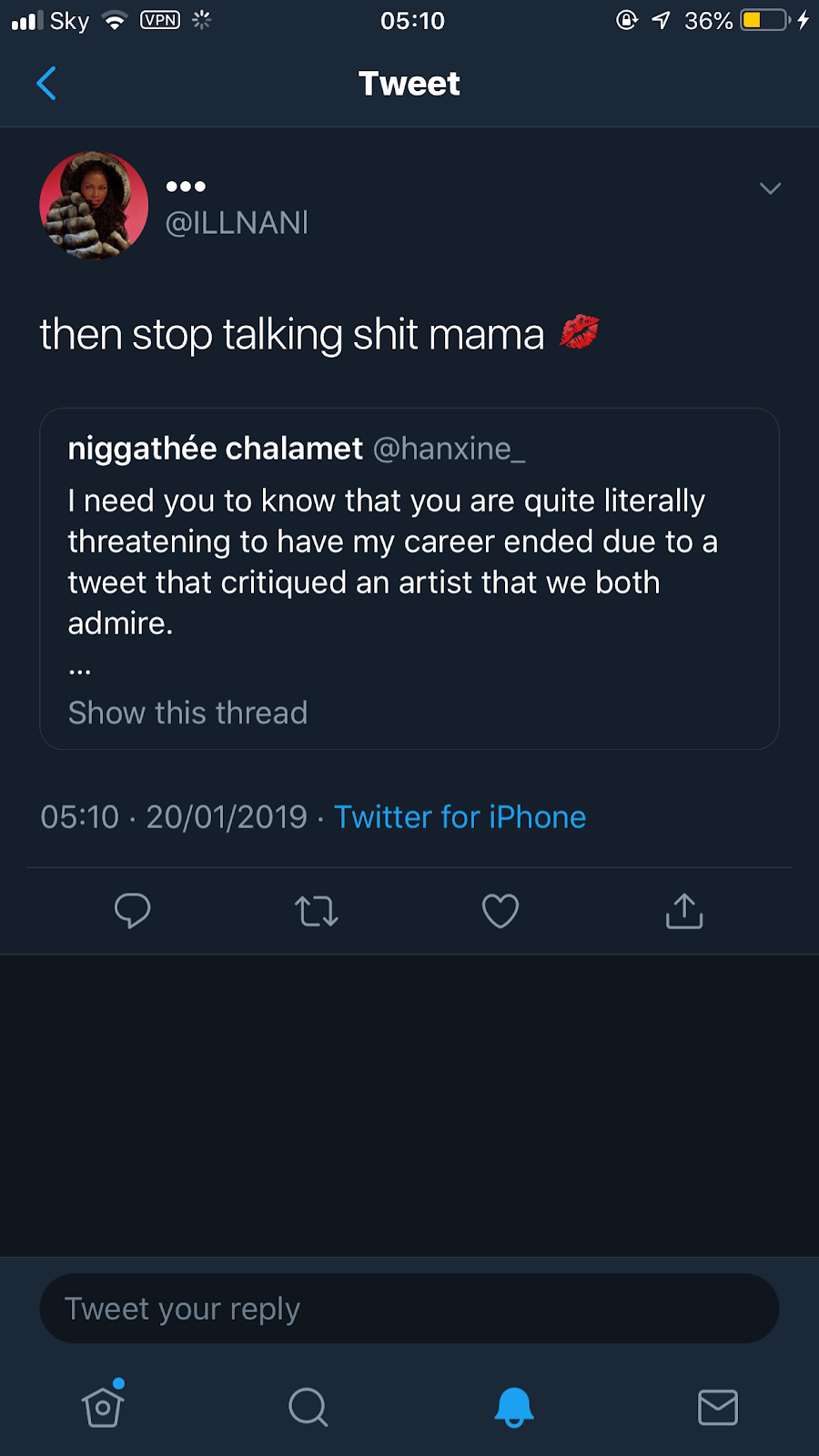
Task: Open the Notifications bell tab
Action: click(x=513, y=1407)
